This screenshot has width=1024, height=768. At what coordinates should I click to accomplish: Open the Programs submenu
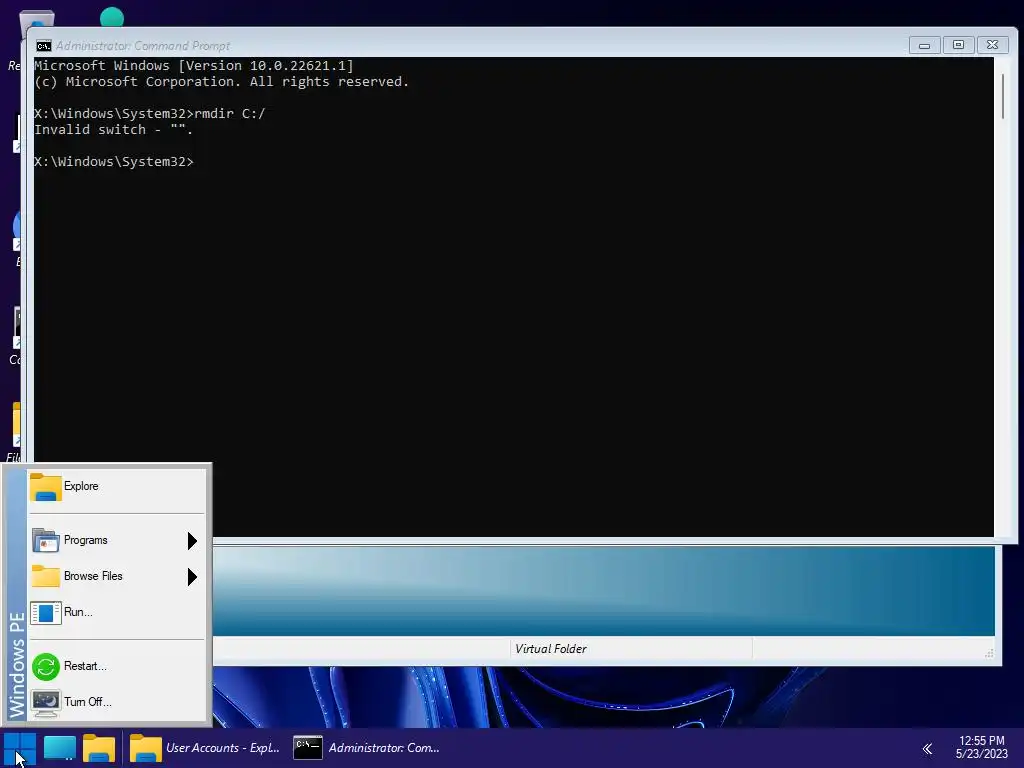point(116,540)
